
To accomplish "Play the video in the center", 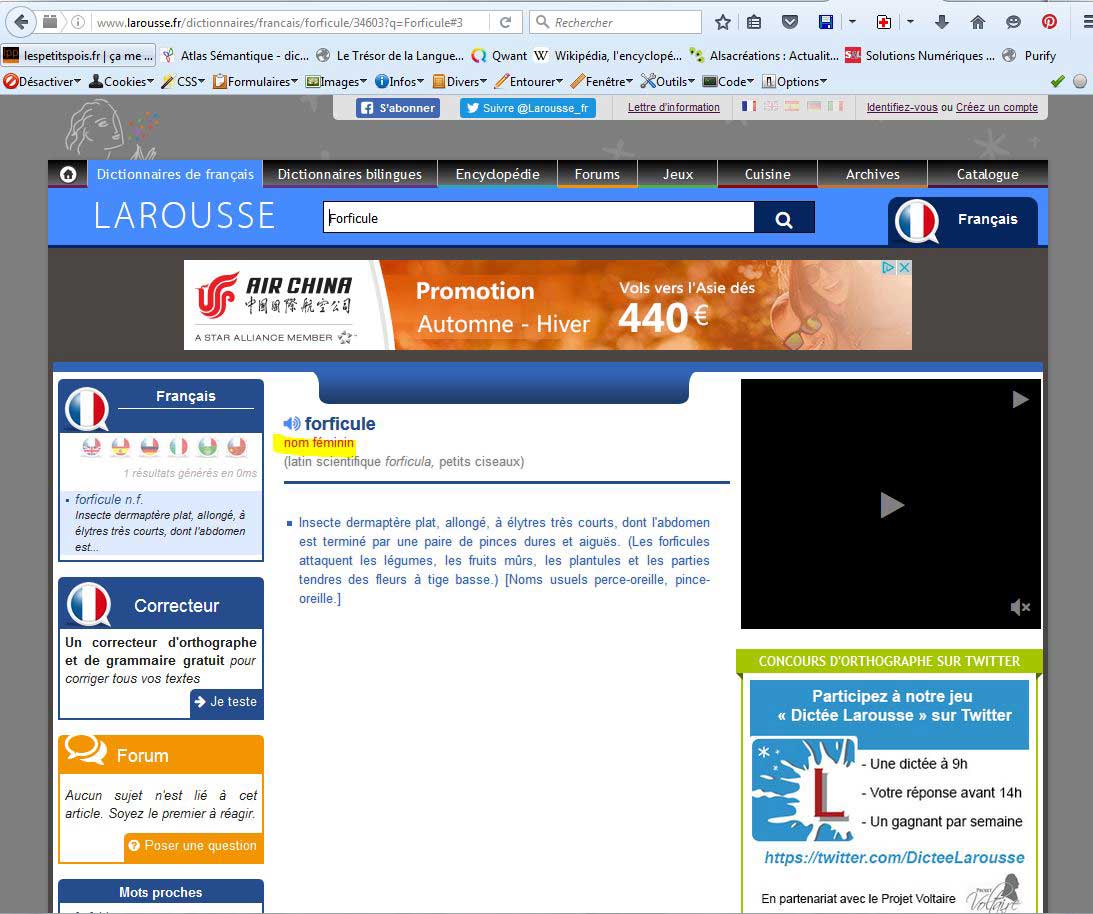I will pyautogui.click(x=892, y=505).
